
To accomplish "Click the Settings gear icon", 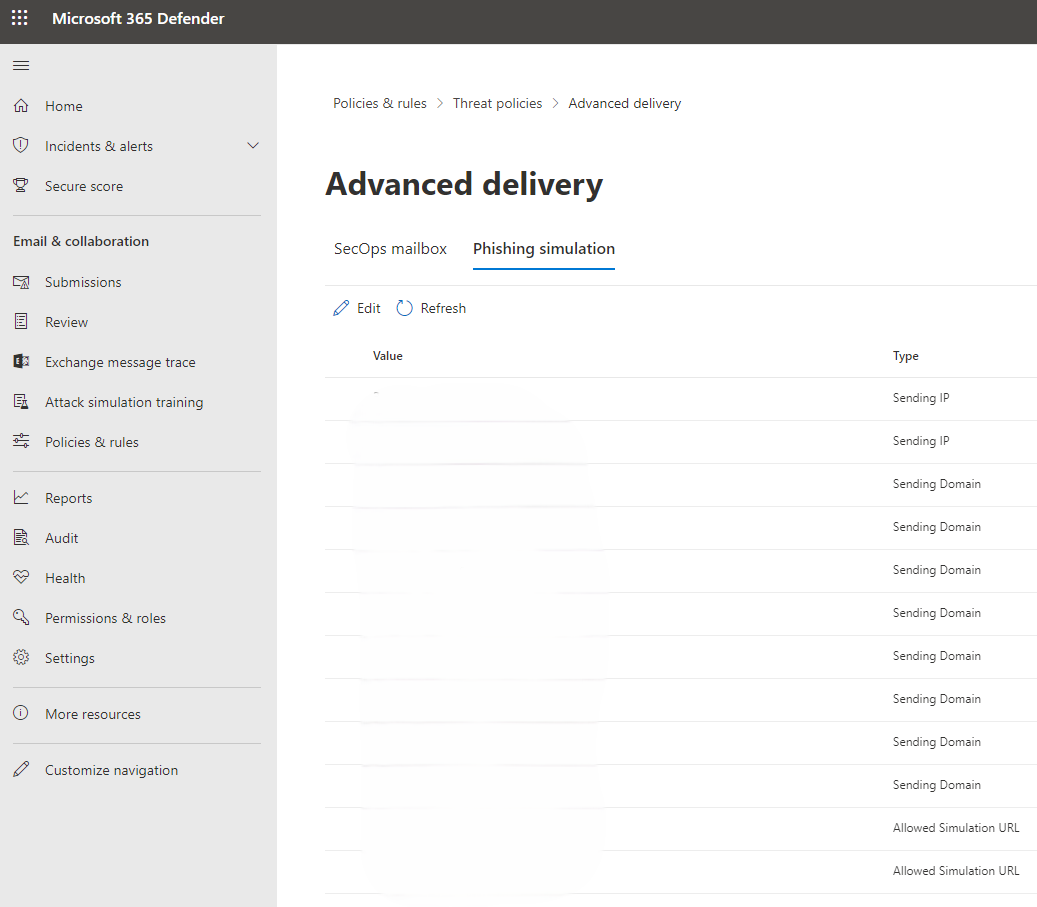I will pyautogui.click(x=21, y=658).
